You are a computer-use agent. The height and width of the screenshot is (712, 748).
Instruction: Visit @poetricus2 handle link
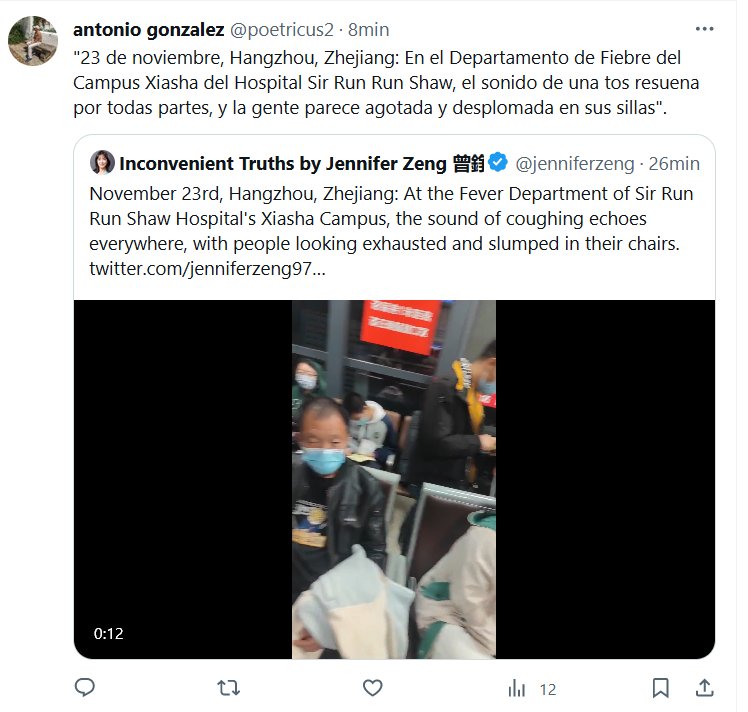tap(281, 30)
